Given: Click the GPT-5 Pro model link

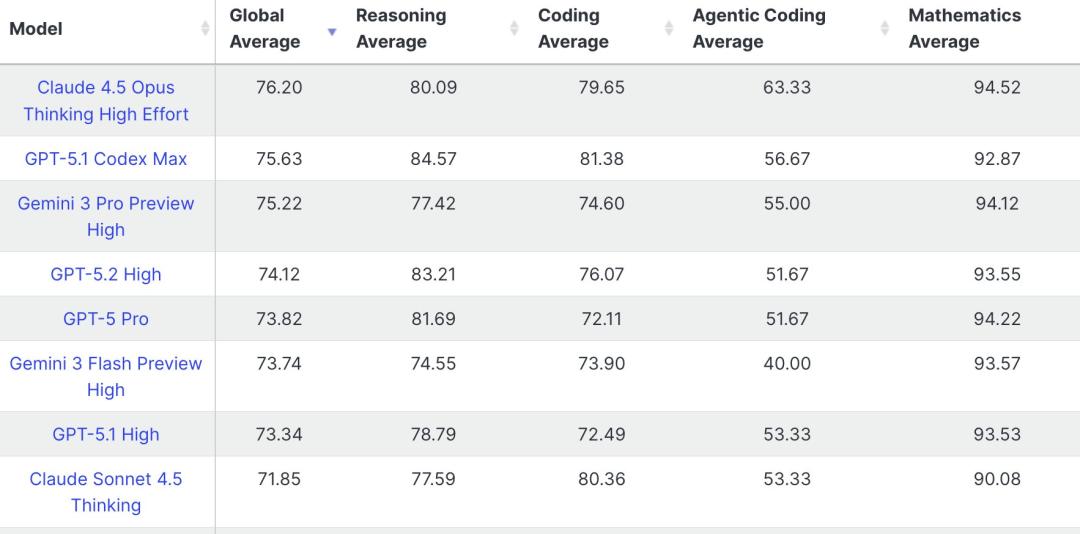Looking at the screenshot, I should (106, 319).
